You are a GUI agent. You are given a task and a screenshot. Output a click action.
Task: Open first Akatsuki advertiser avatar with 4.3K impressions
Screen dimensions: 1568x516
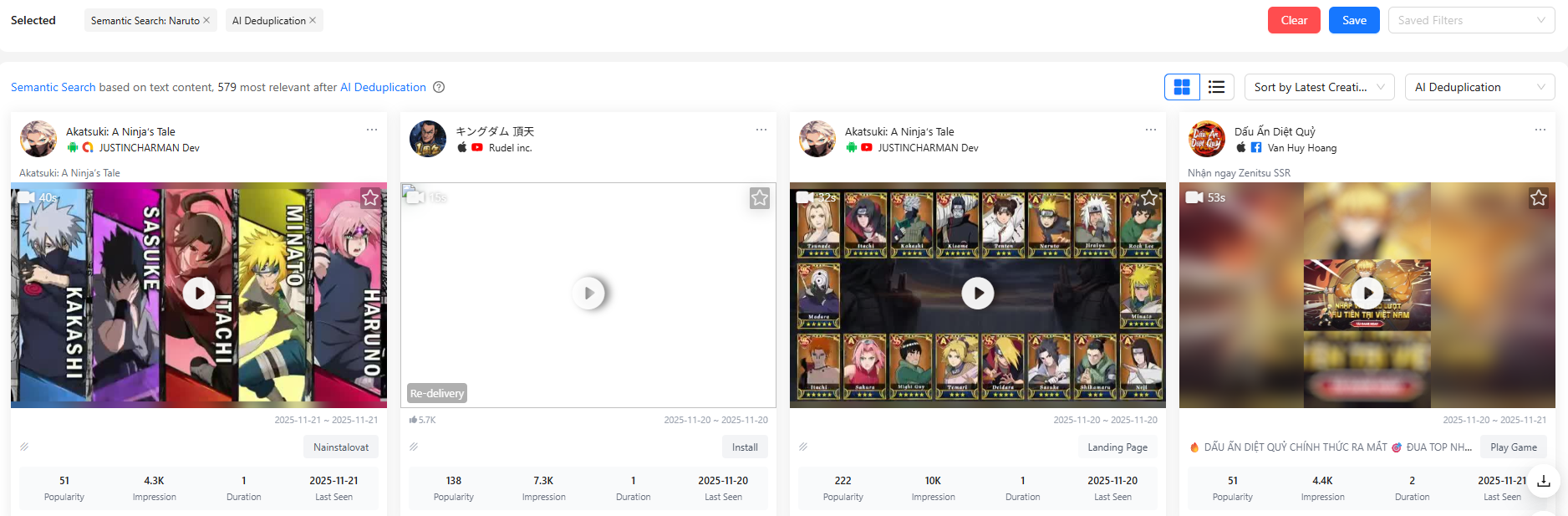(38, 139)
